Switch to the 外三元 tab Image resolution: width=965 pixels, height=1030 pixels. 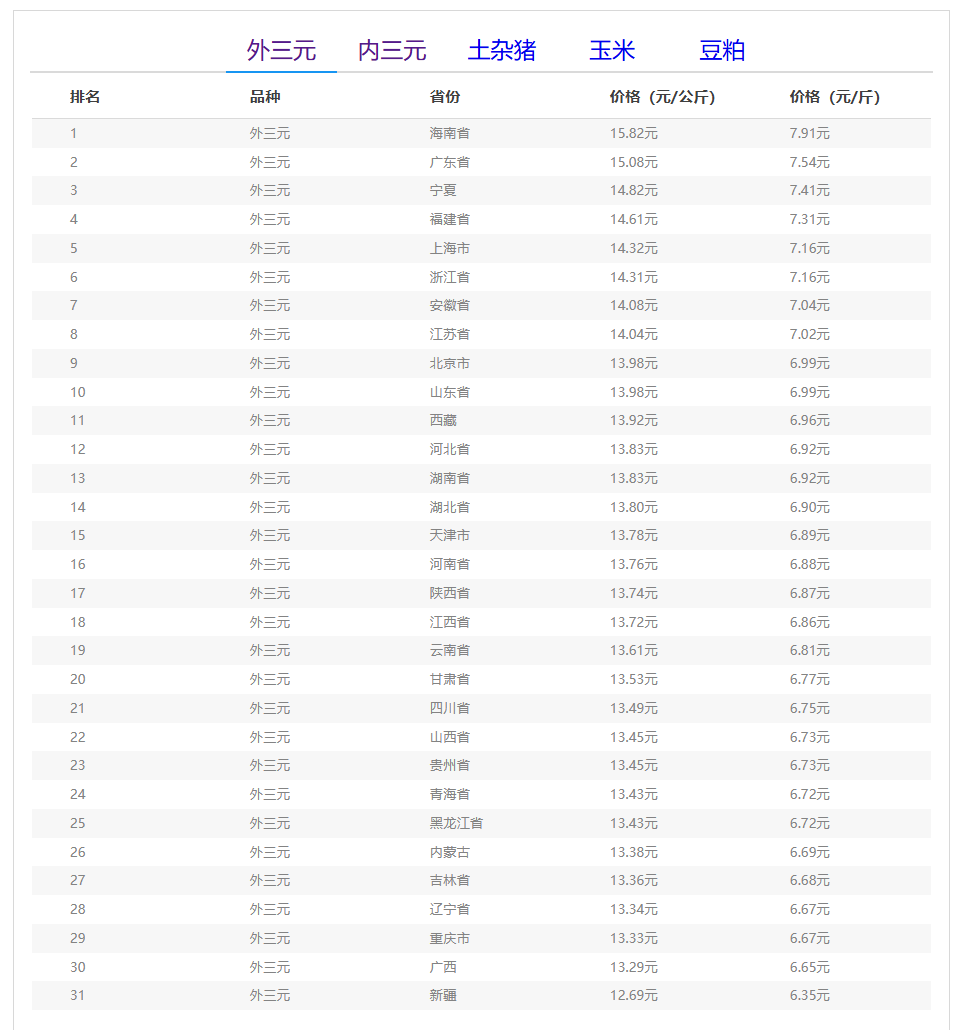pos(281,51)
